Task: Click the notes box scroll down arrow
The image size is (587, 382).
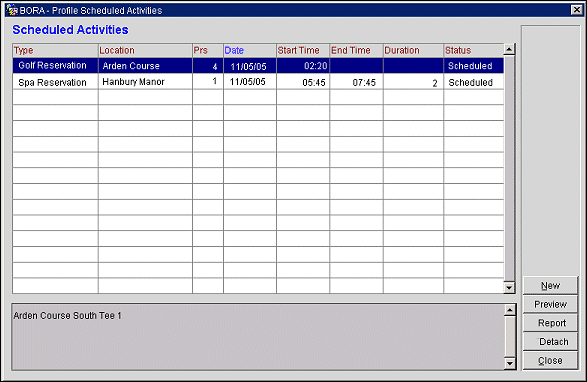Action: (510, 363)
